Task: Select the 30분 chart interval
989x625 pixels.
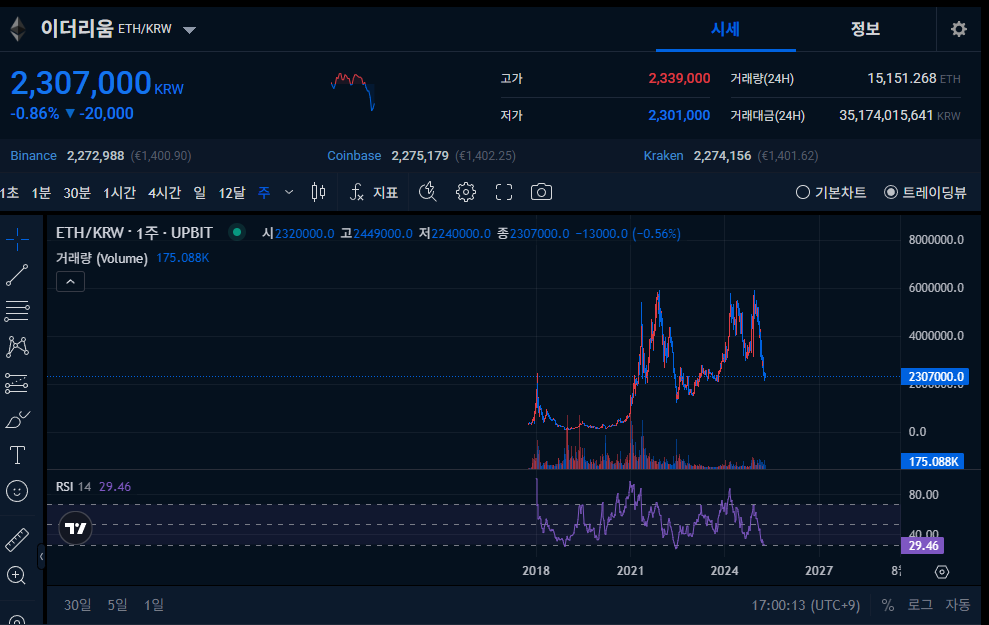Action: [x=77, y=192]
